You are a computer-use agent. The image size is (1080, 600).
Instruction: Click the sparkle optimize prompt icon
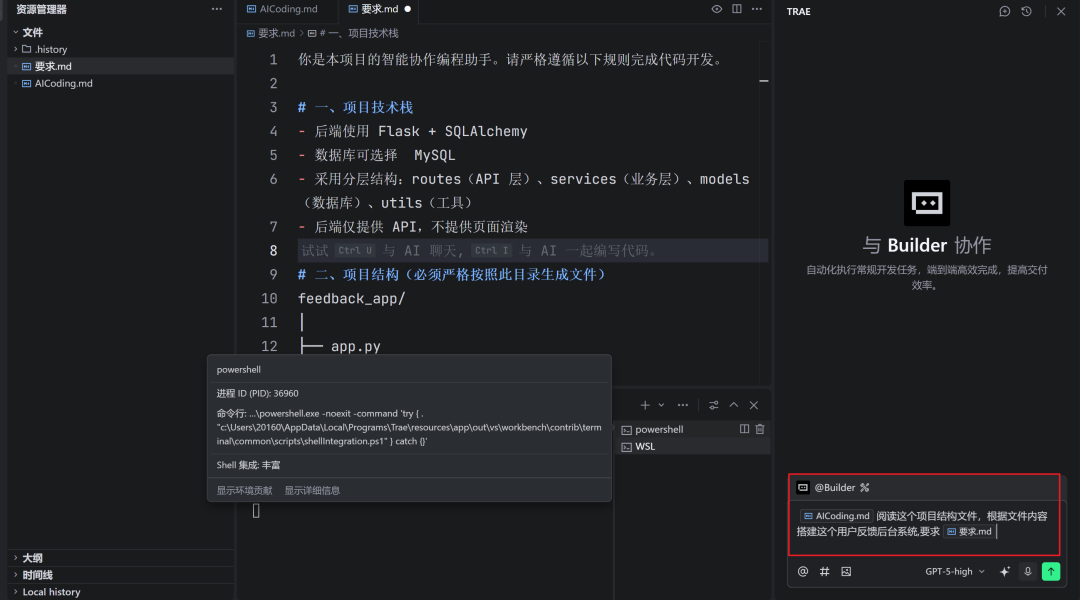(x=1005, y=572)
